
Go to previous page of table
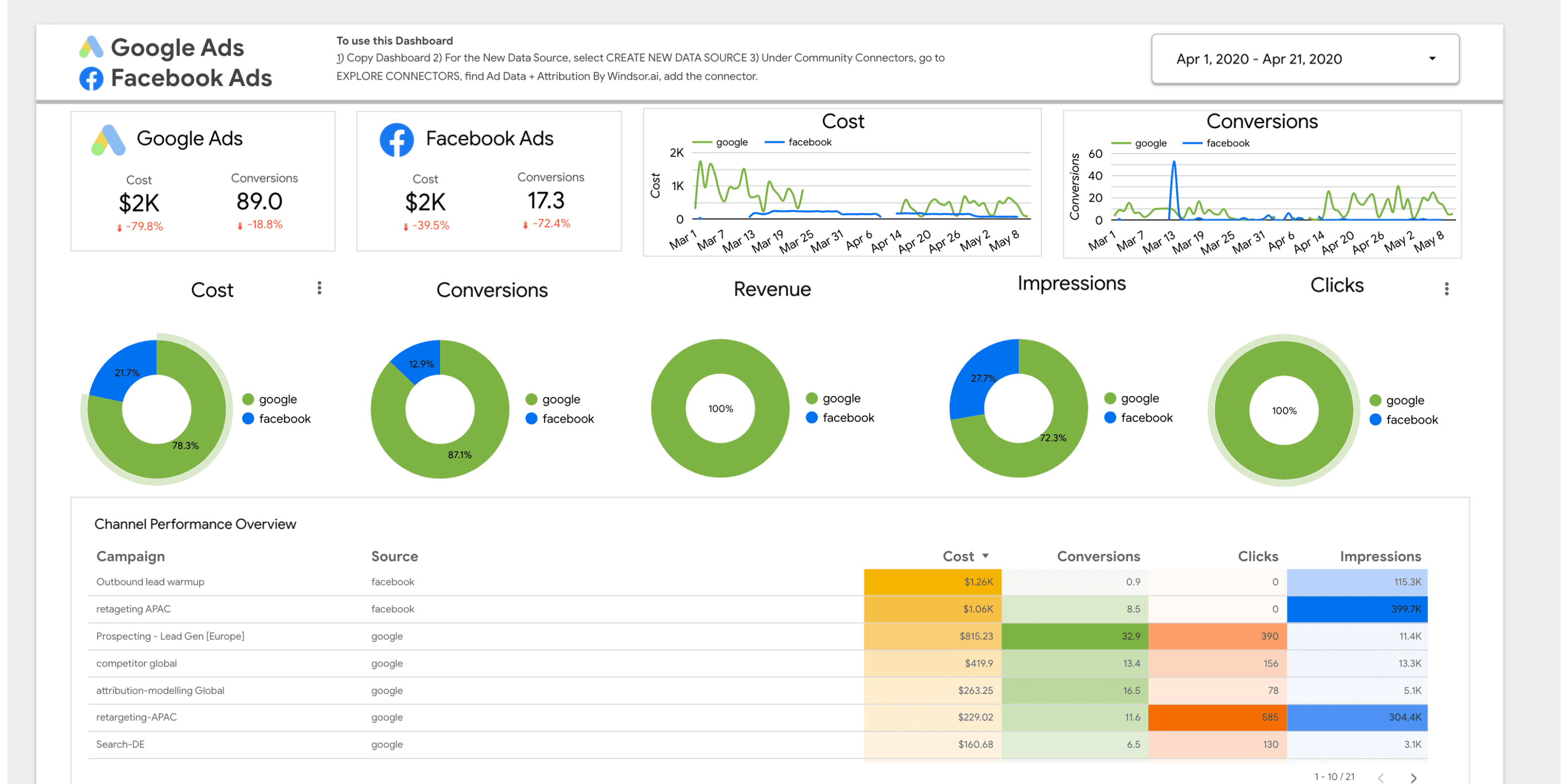(1380, 778)
